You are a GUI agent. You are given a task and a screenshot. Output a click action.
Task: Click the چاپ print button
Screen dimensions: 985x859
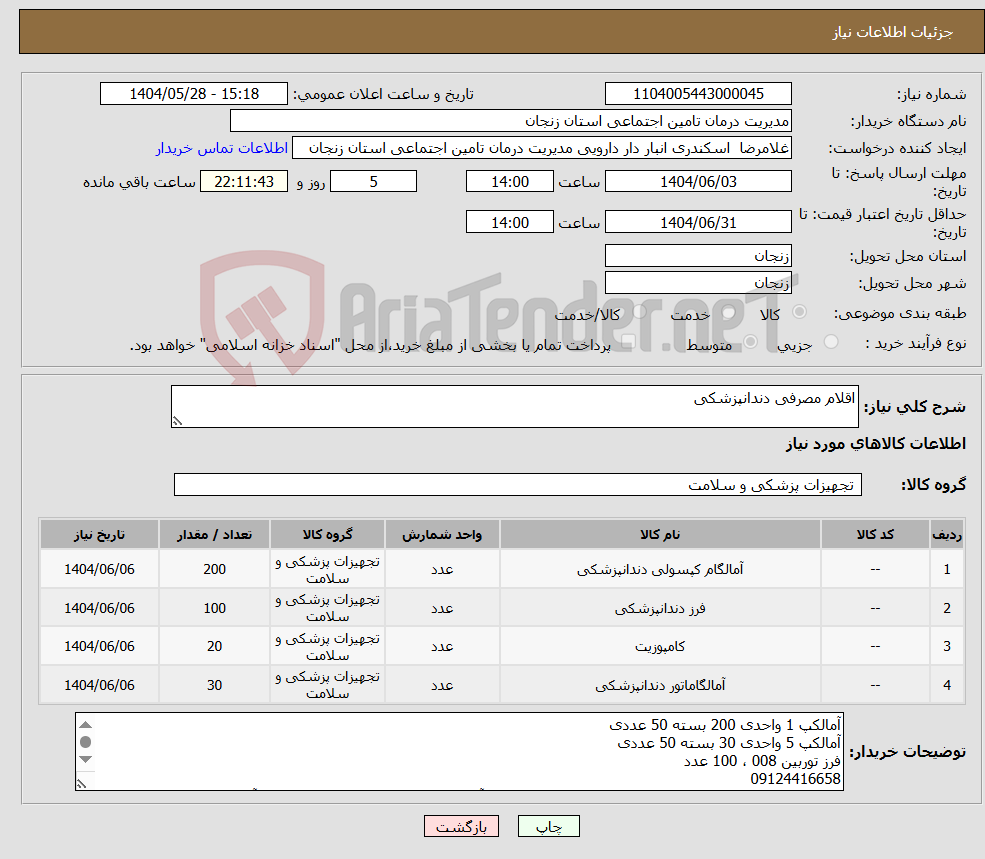pyautogui.click(x=548, y=826)
